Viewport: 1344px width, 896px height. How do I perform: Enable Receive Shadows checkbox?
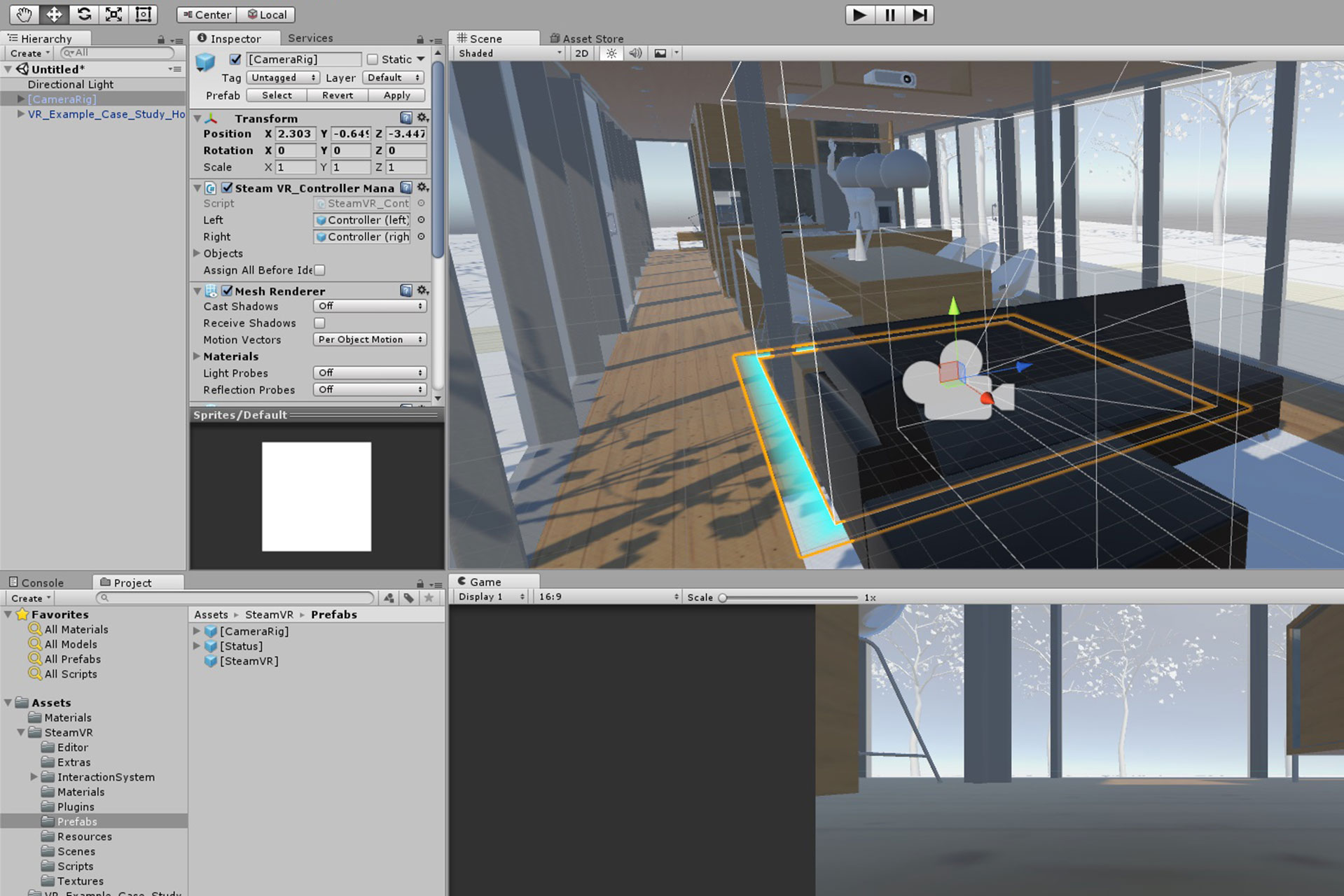319,323
